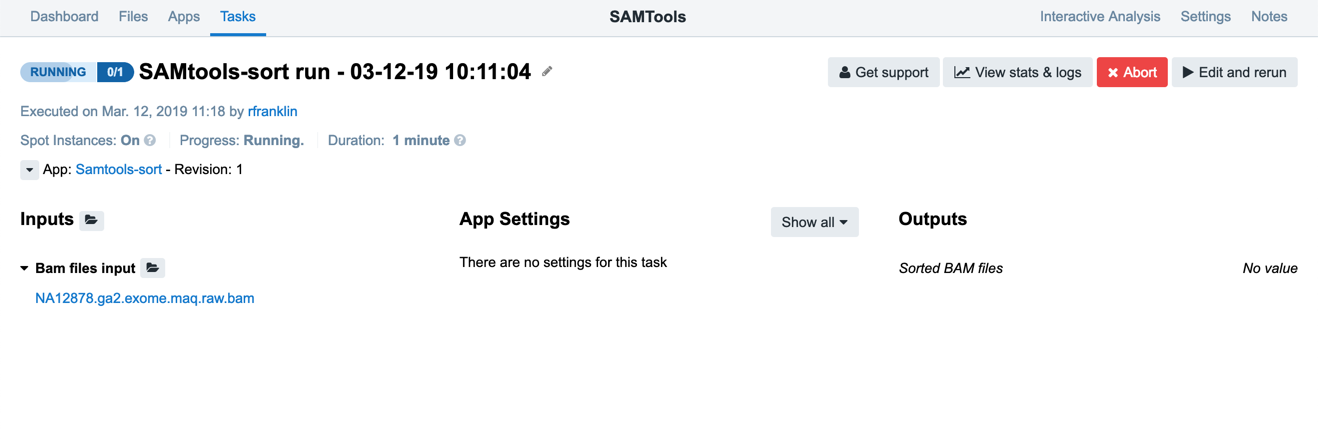The image size is (1318, 441).
Task: Open the folder icon next to Inputs
Action: (x=92, y=220)
